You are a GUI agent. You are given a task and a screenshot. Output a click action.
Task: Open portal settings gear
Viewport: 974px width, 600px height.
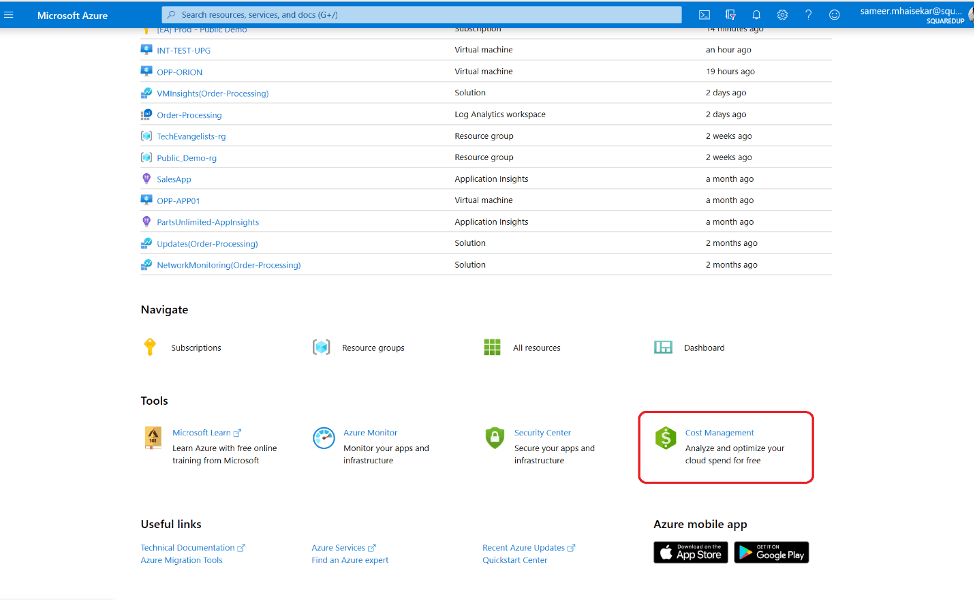[782, 15]
